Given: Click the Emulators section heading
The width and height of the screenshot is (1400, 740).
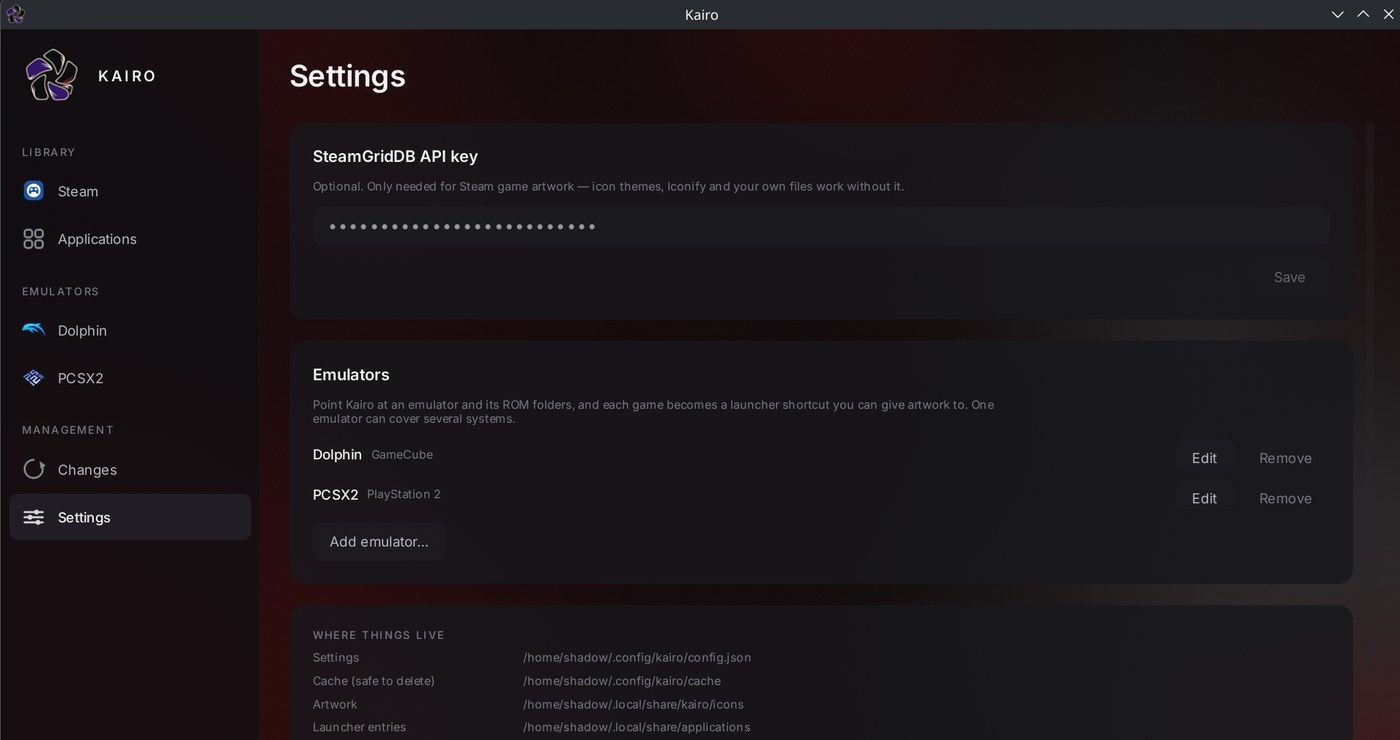Looking at the screenshot, I should [x=351, y=374].
